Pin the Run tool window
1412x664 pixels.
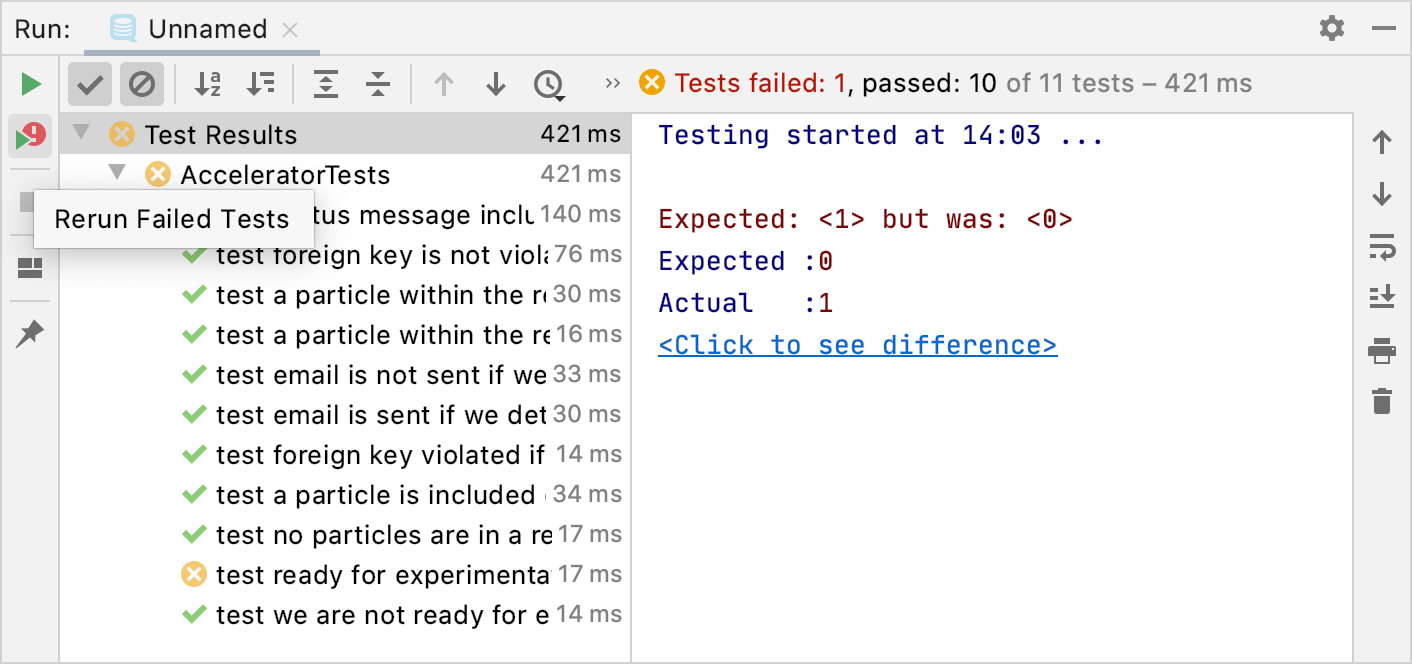tap(30, 332)
